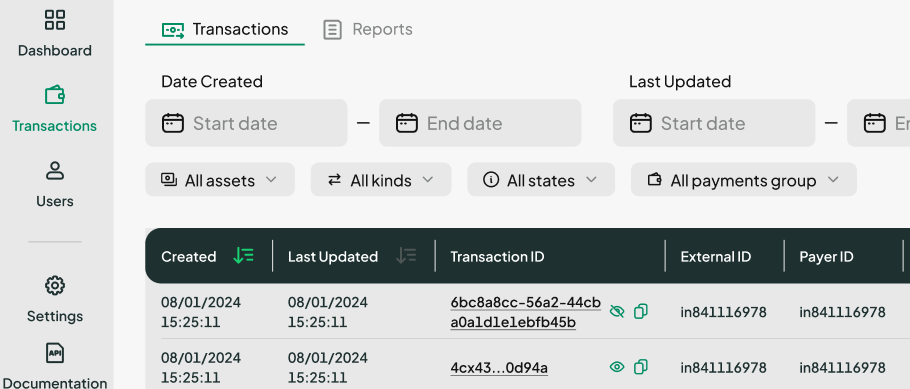Sort by Created column icon
This screenshot has height=389, width=910.
pos(244,255)
